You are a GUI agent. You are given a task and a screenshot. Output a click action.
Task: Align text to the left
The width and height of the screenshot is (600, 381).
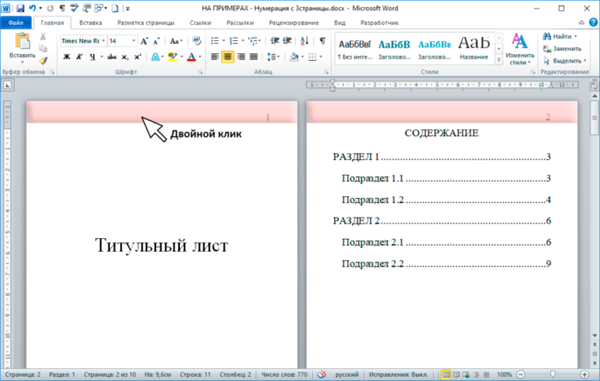pyautogui.click(x=215, y=57)
